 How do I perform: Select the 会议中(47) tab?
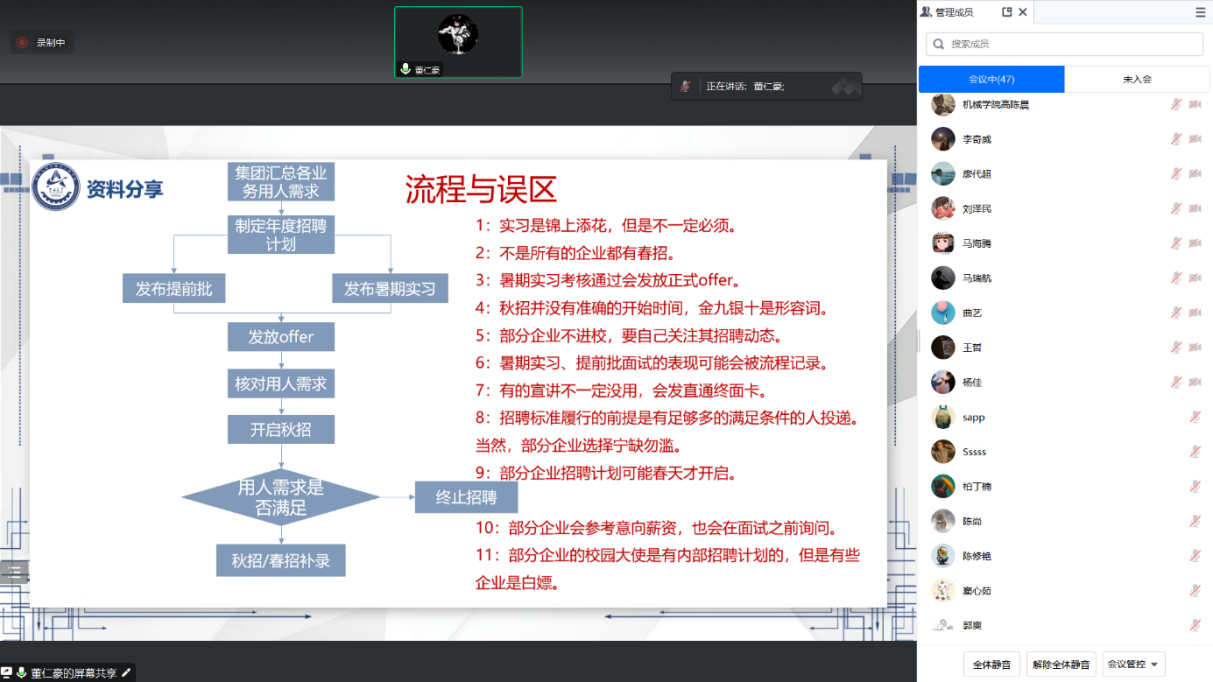pos(991,79)
